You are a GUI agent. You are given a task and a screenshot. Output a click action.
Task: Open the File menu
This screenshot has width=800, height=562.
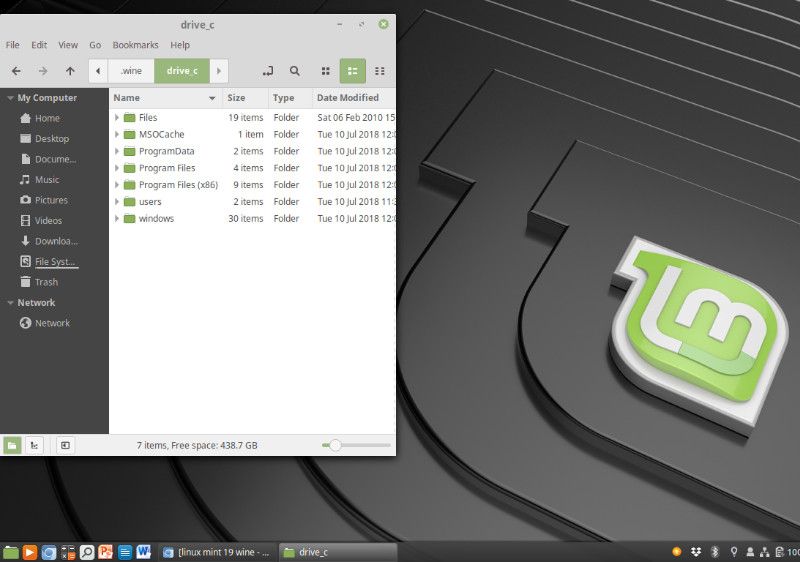click(13, 45)
